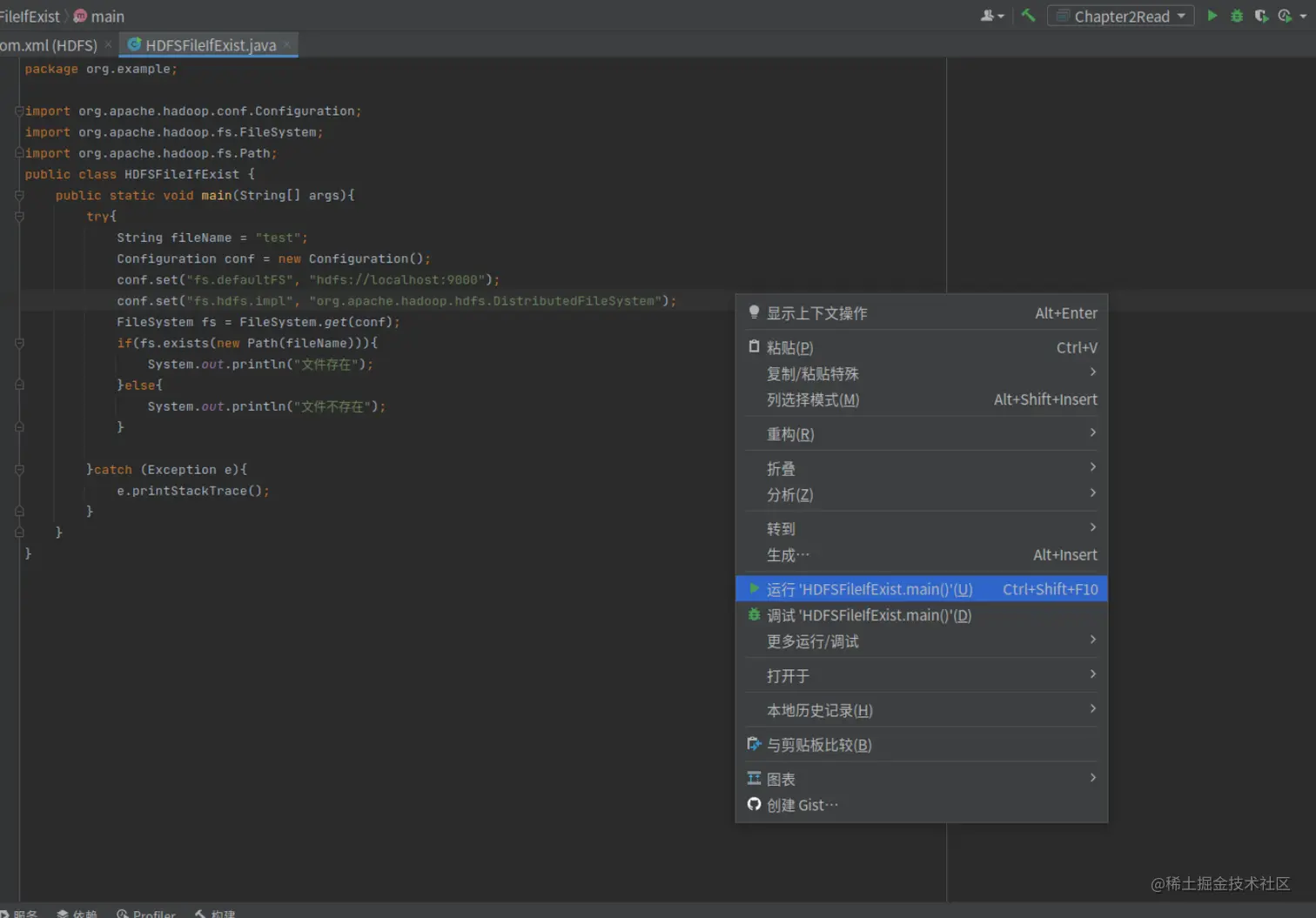
Task: Select 粘贴(P) in the context menu
Action: (x=922, y=347)
